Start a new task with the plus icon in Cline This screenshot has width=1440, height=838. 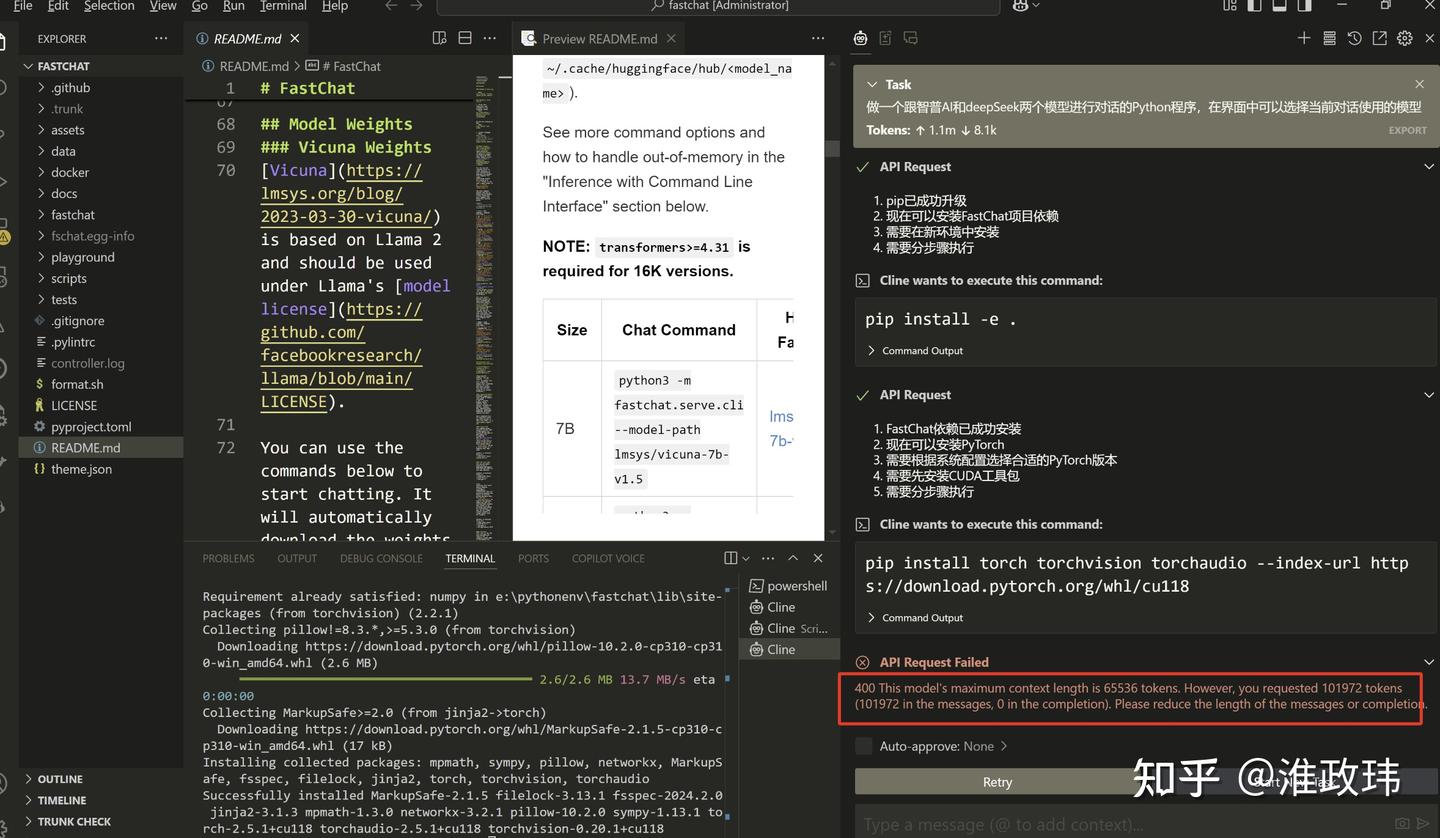point(1304,38)
